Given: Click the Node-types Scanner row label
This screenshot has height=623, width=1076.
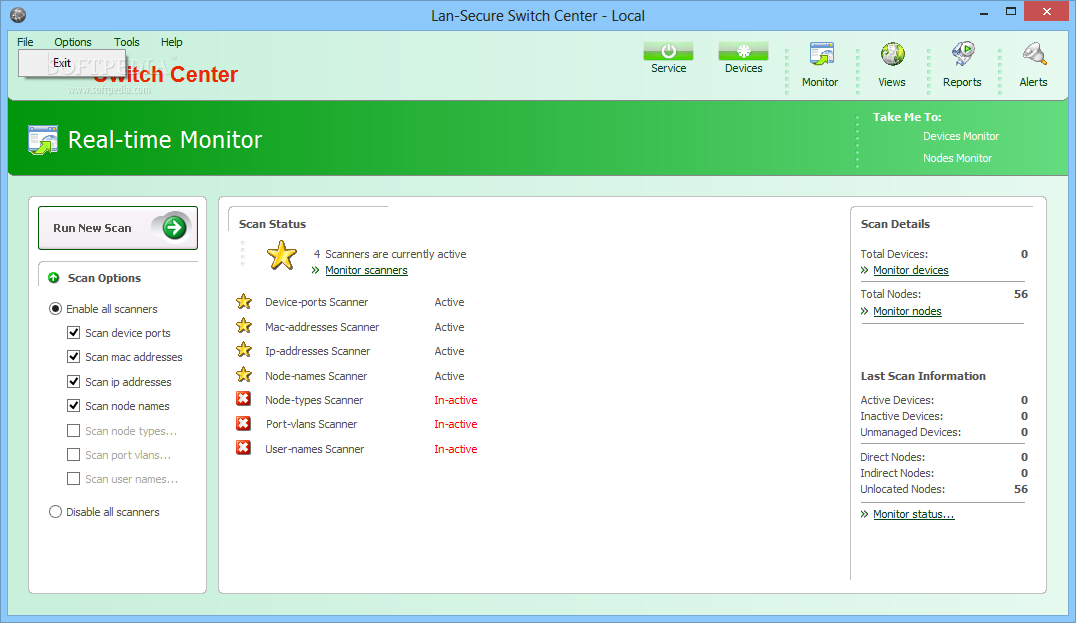Looking at the screenshot, I should (x=314, y=400).
